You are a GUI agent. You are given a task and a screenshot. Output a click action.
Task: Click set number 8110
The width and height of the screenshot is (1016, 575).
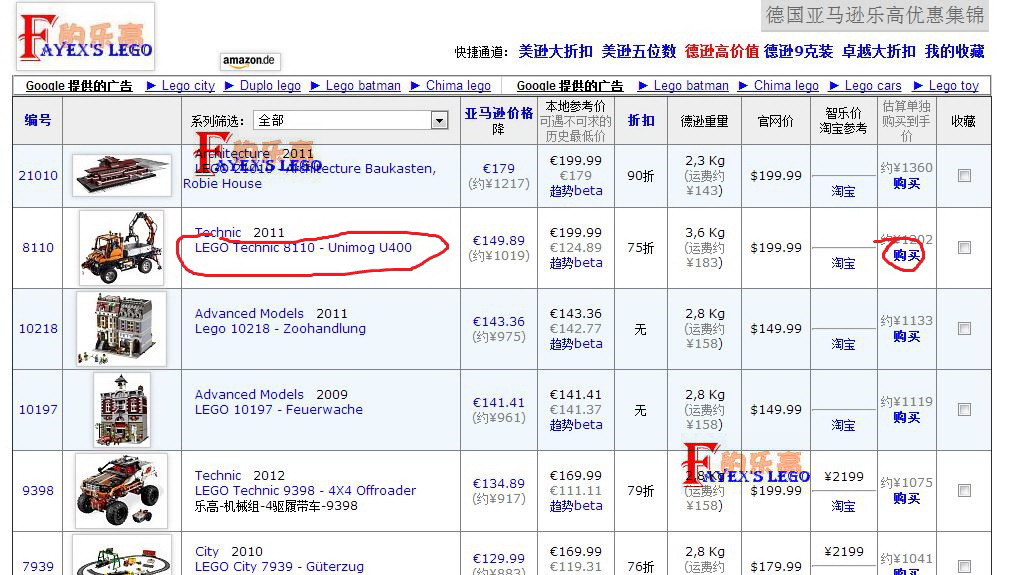pos(38,248)
